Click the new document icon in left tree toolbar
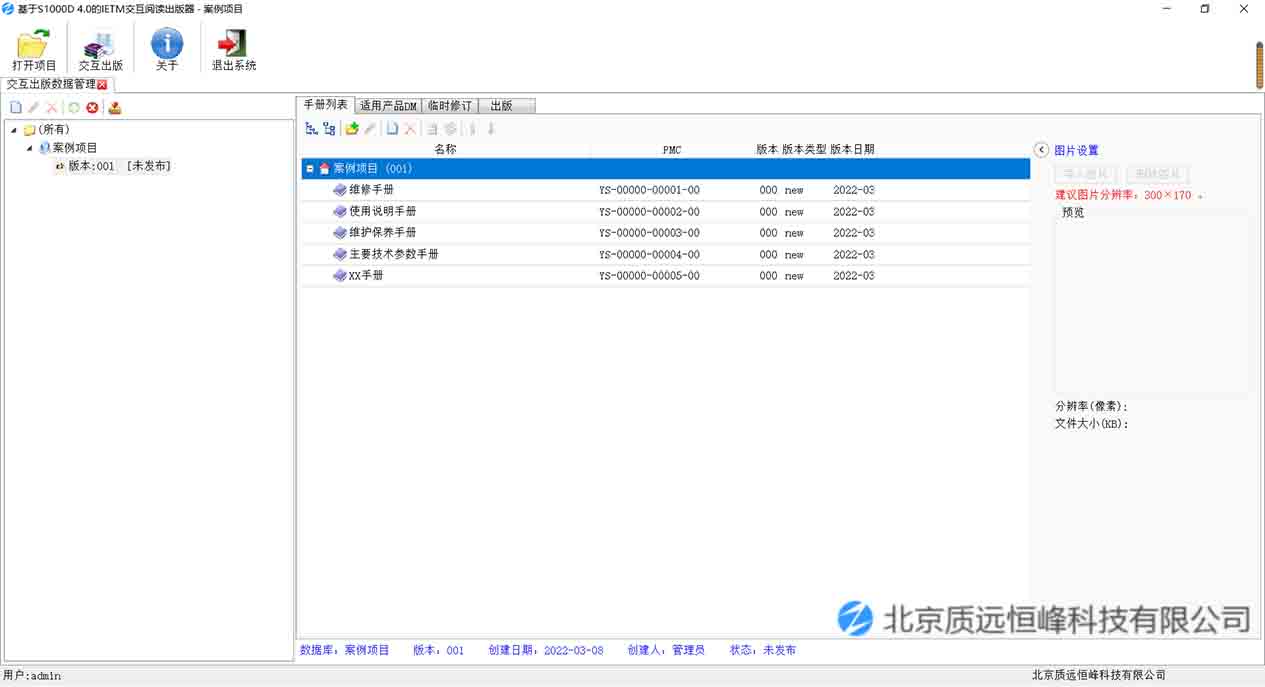The height and width of the screenshot is (687, 1265). click(15, 108)
